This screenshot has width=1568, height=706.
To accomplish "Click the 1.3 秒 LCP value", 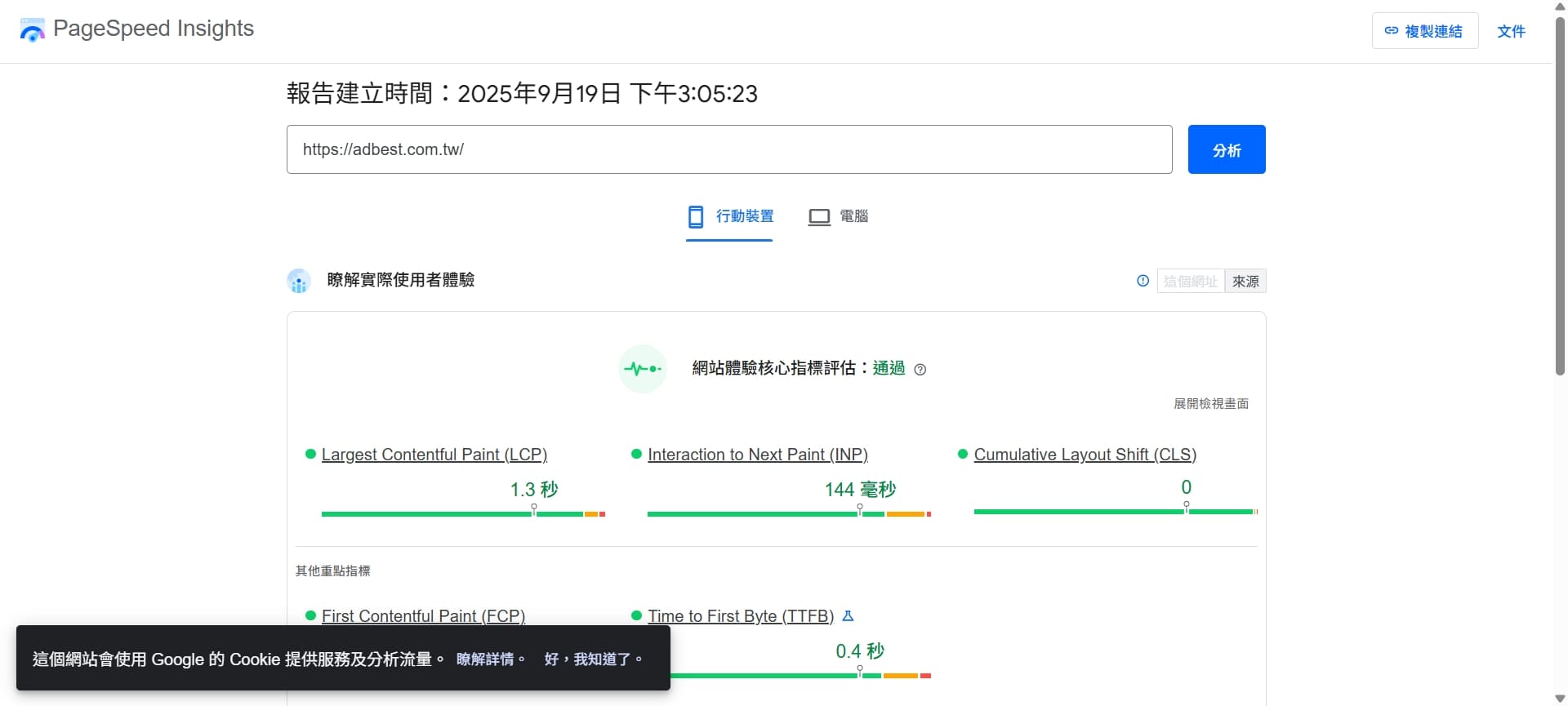I will click(x=534, y=490).
